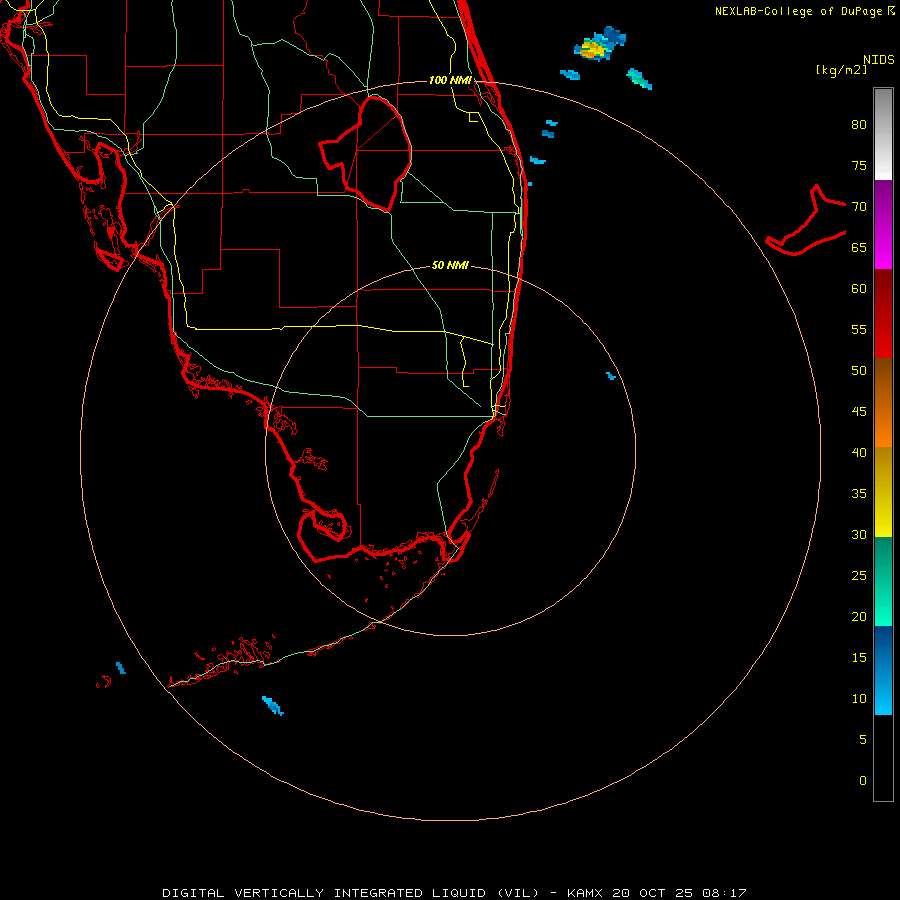Click the 08:17 time stamp
900x900 pixels.
pos(724,893)
